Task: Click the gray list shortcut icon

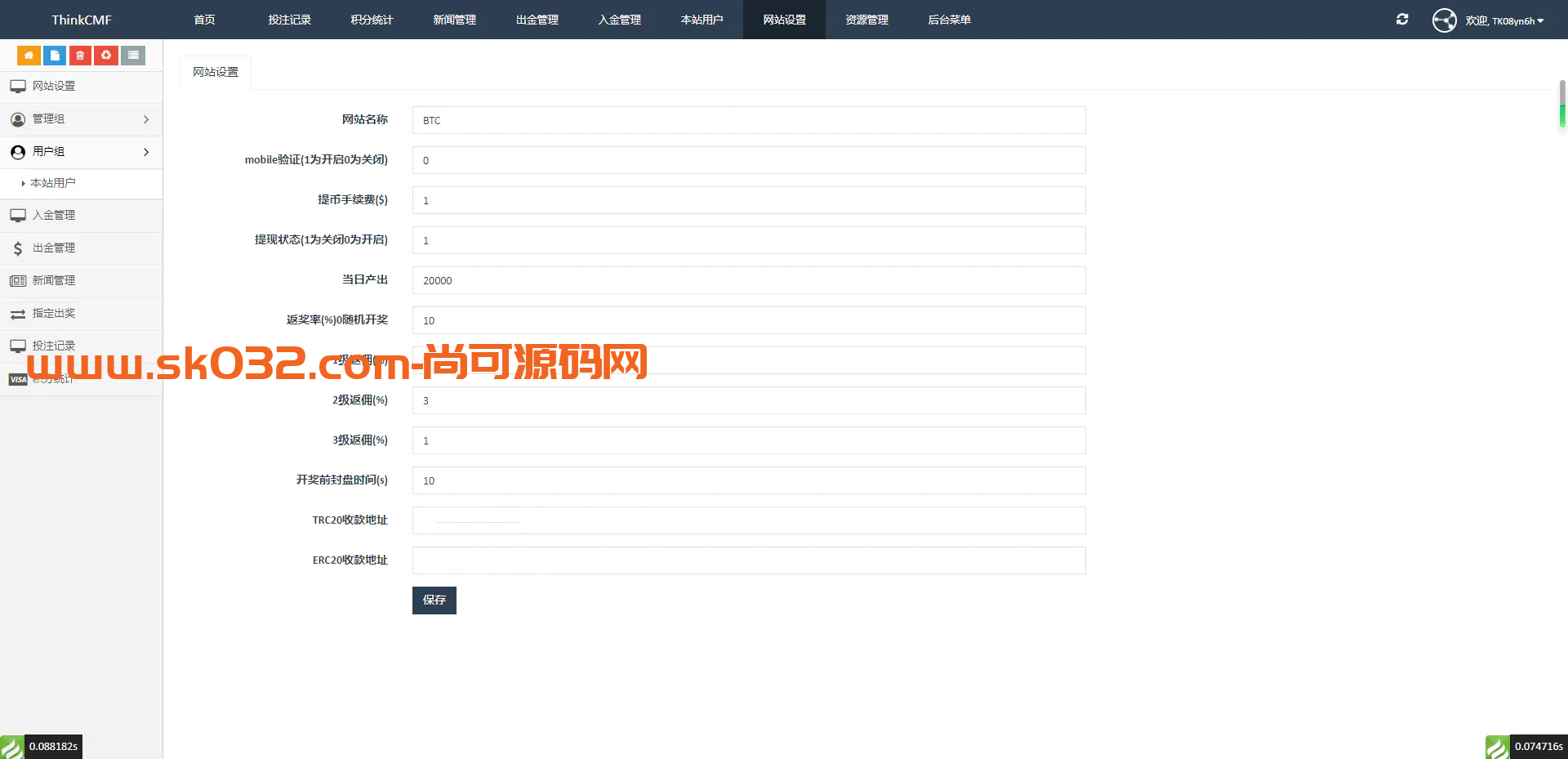Action: coord(133,56)
